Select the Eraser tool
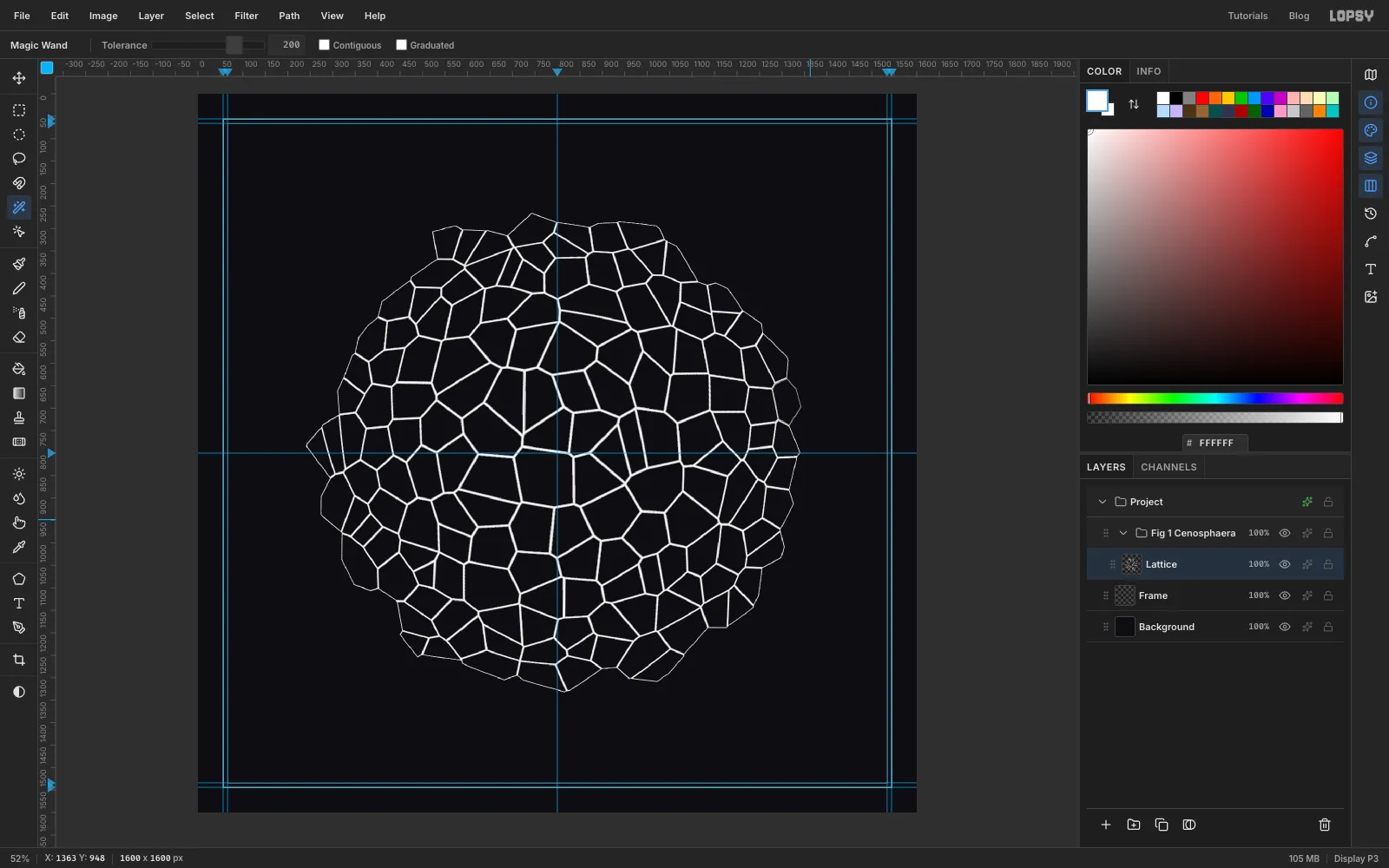Viewport: 1389px width, 868px height. tap(19, 337)
